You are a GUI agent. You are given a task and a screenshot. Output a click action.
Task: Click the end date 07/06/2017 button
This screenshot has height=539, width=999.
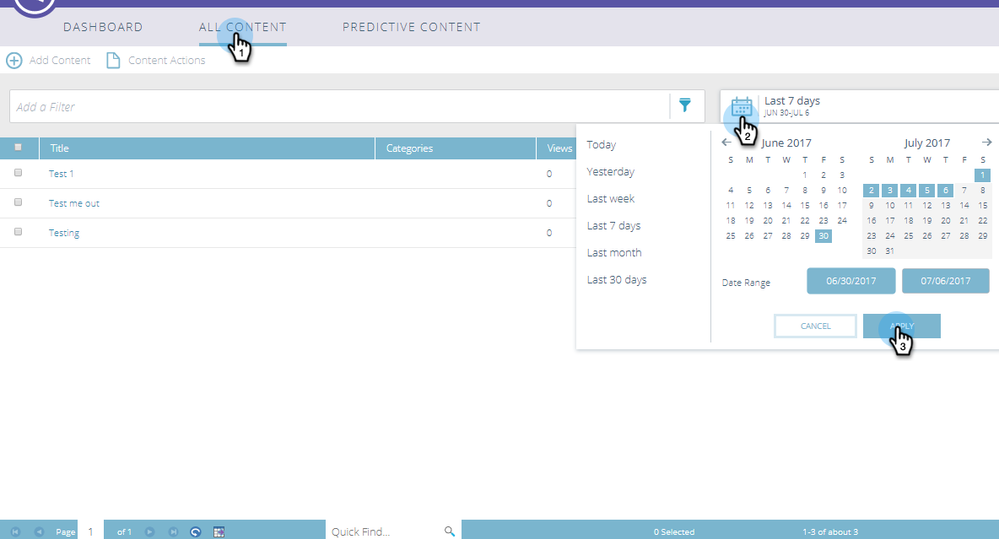945,281
